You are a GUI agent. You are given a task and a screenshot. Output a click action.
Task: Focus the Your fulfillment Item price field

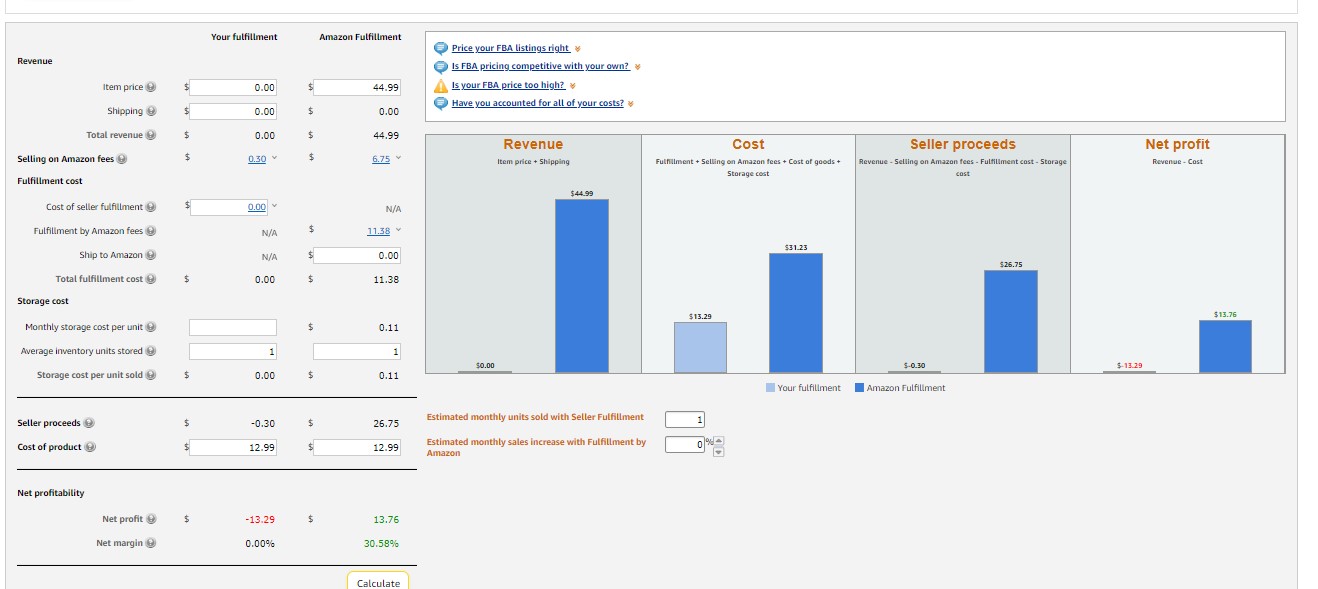pyautogui.click(x=233, y=87)
